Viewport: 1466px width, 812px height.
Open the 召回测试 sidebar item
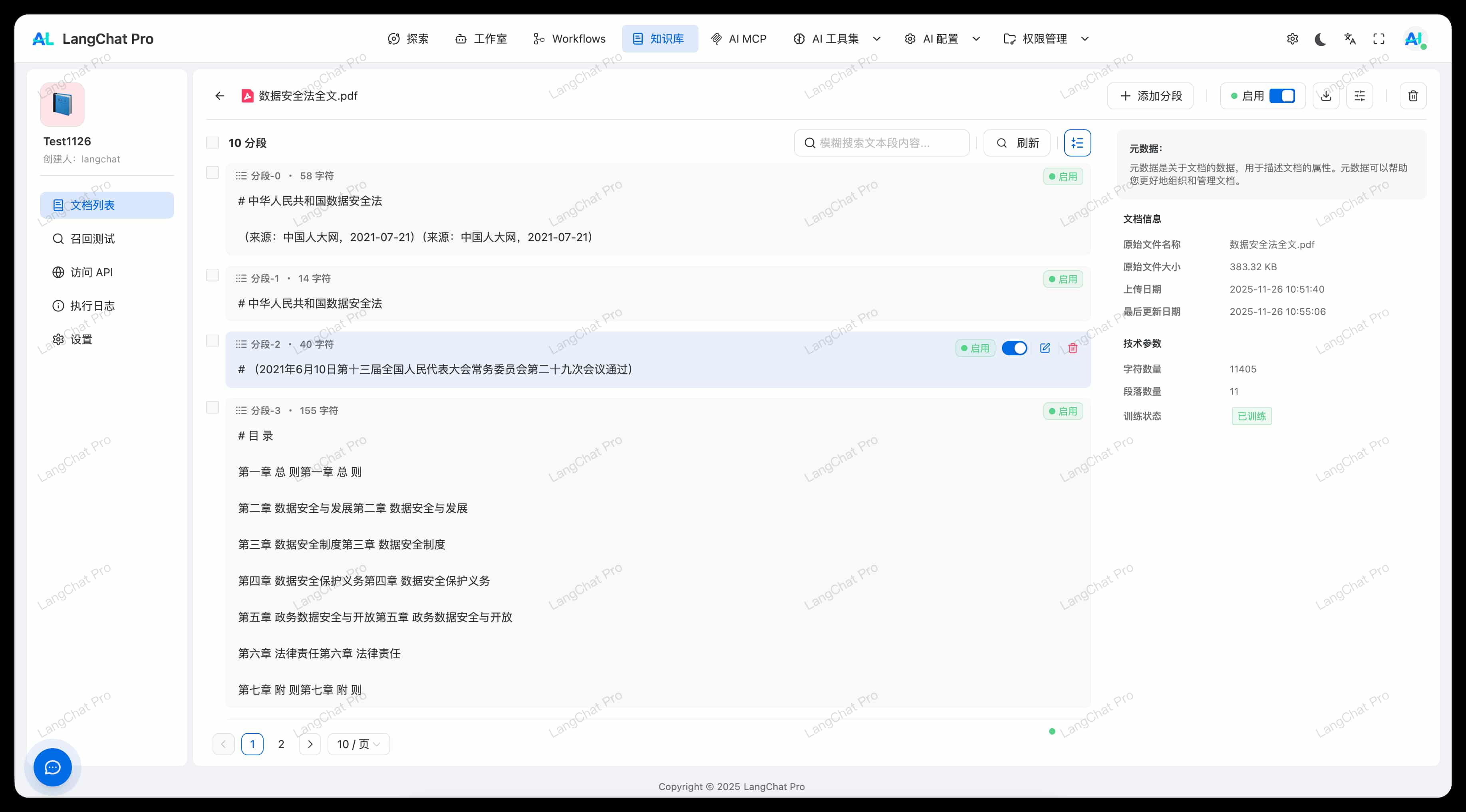[x=92, y=239]
